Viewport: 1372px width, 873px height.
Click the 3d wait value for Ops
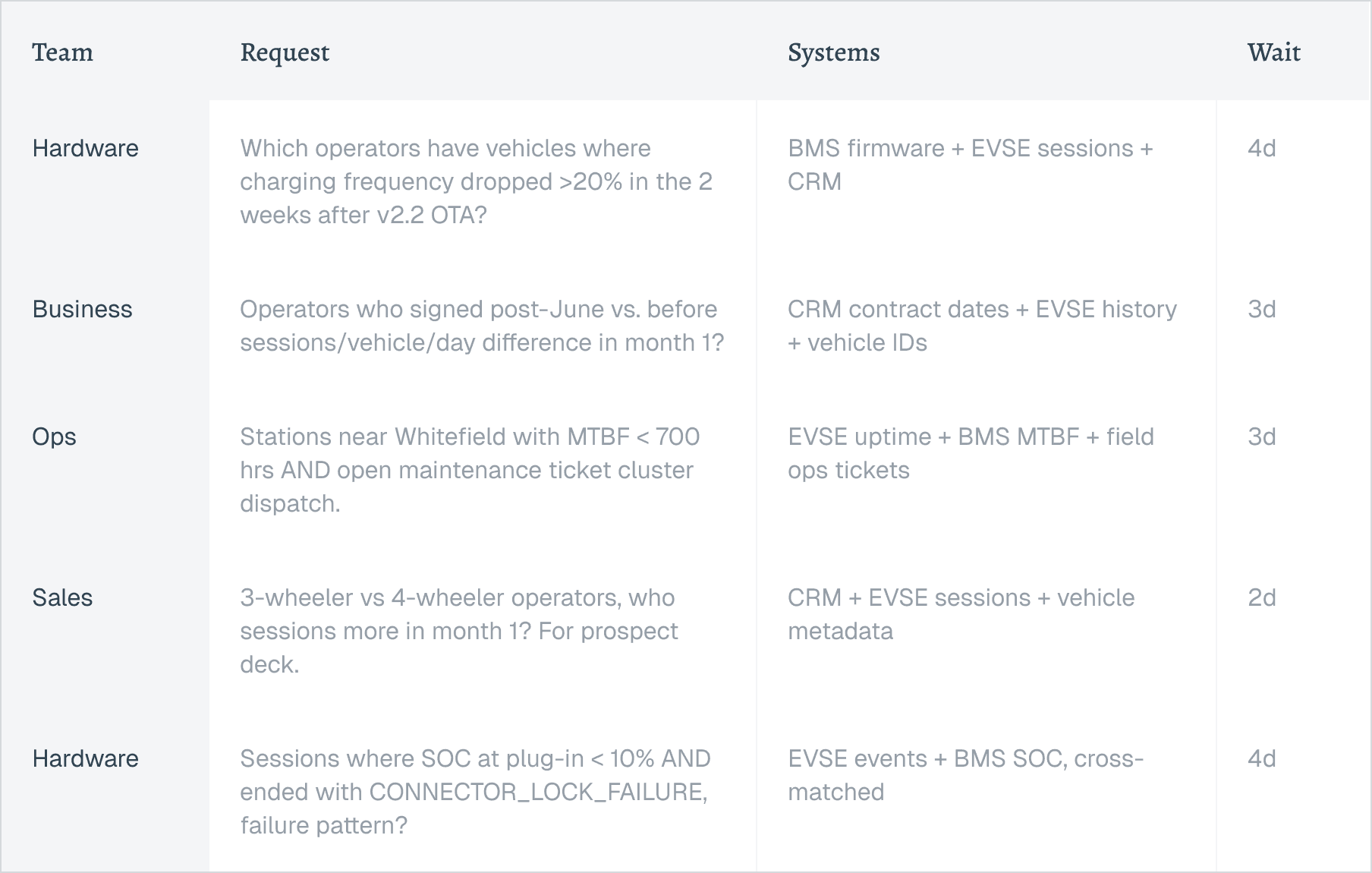[1261, 436]
